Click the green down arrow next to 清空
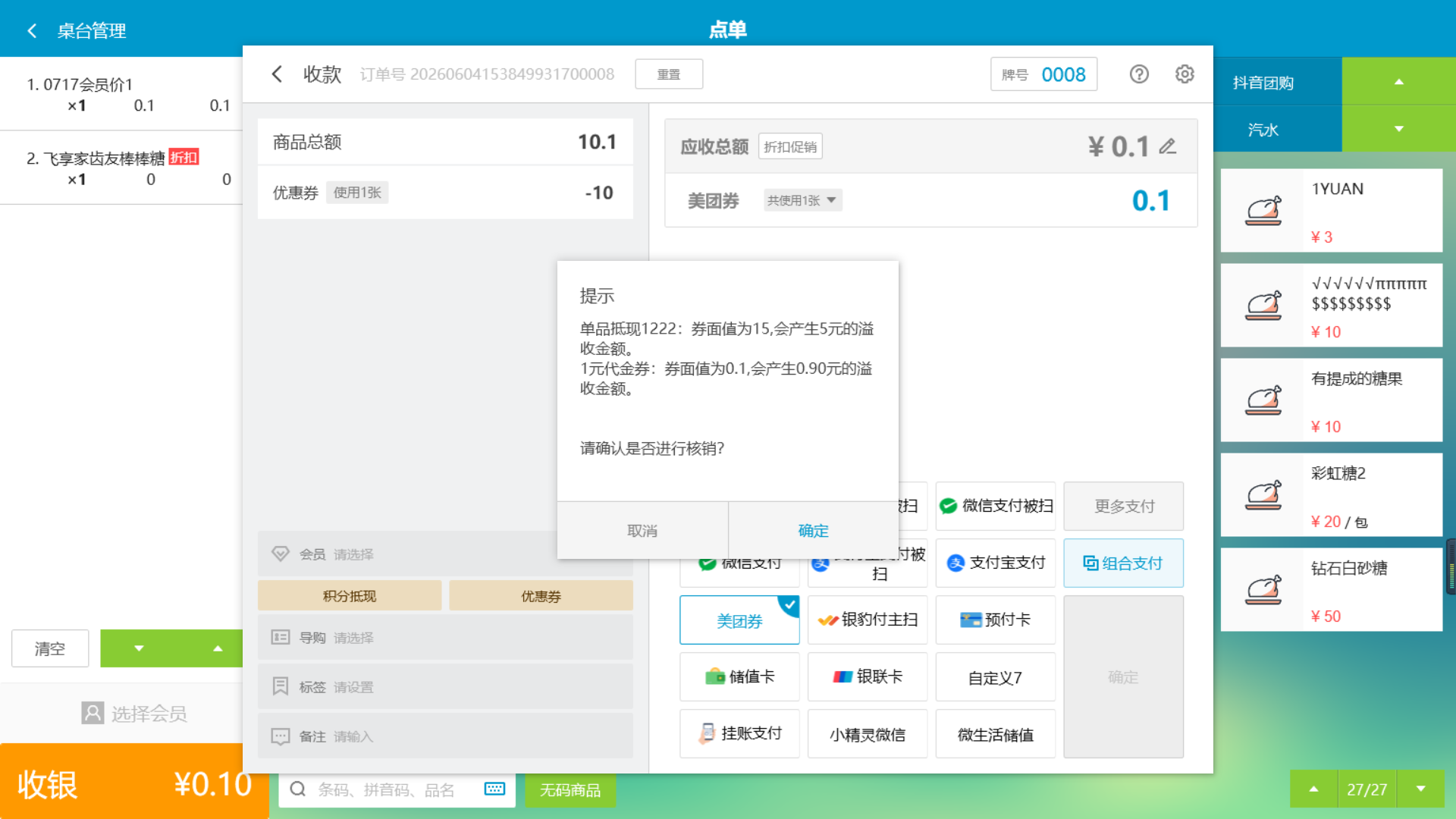The image size is (1456, 819). tap(139, 648)
